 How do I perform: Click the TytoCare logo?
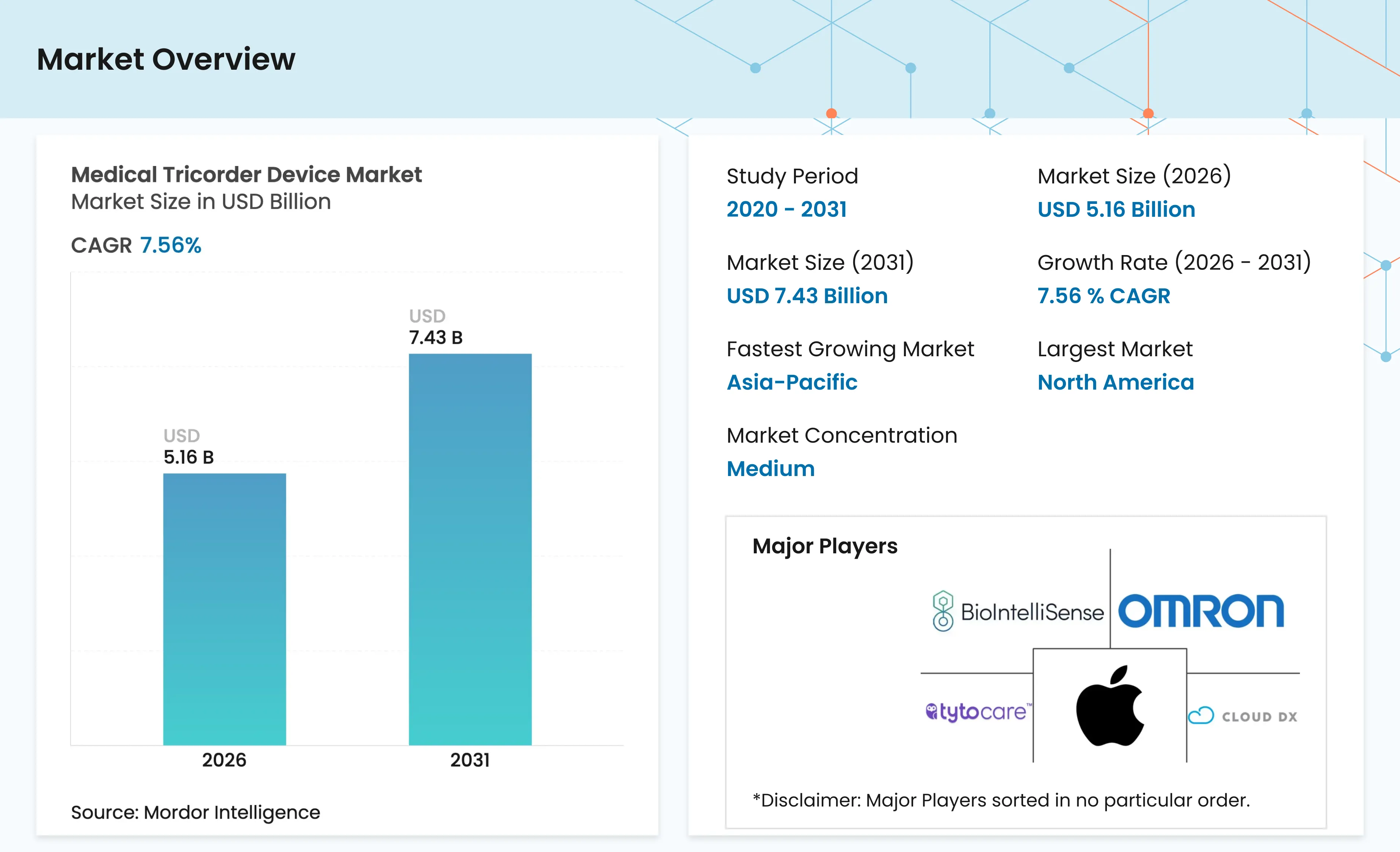tap(978, 712)
